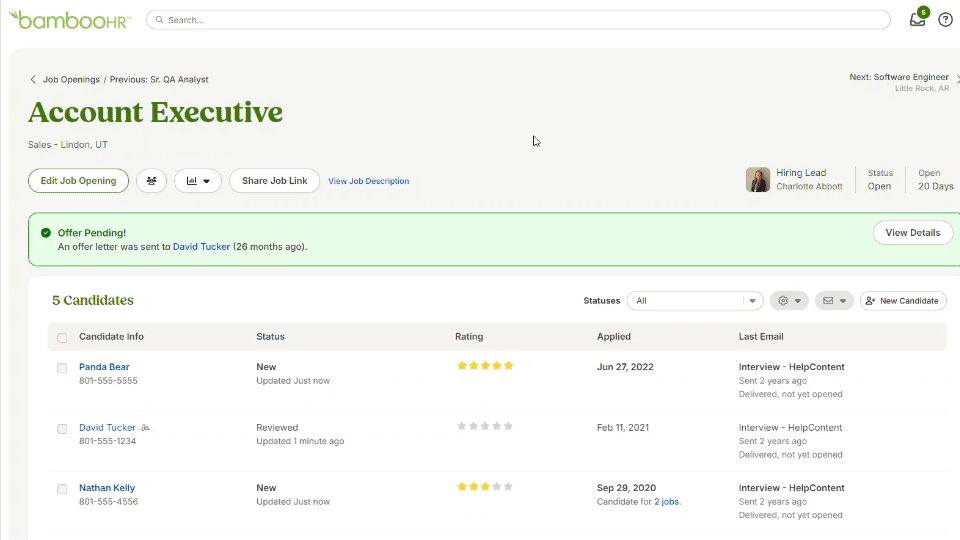Viewport: 960px width, 540px height.
Task: Open the BambooHR logo home link
Action: pyautogui.click(x=69, y=20)
